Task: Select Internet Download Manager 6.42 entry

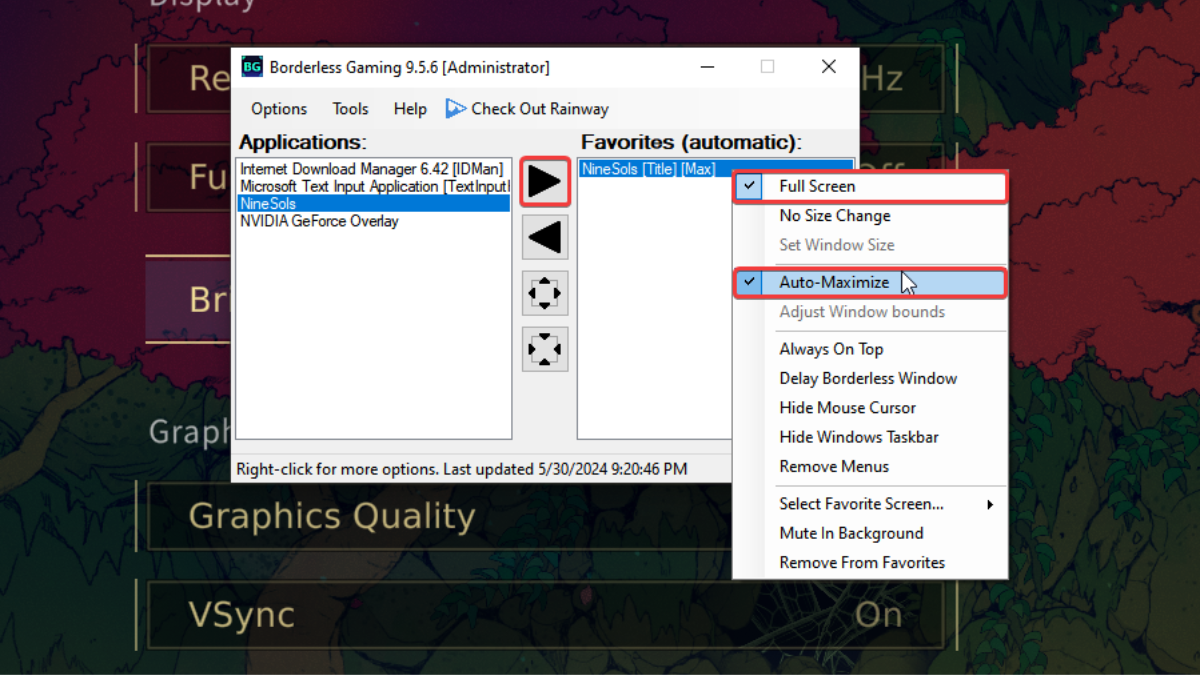Action: tap(372, 169)
